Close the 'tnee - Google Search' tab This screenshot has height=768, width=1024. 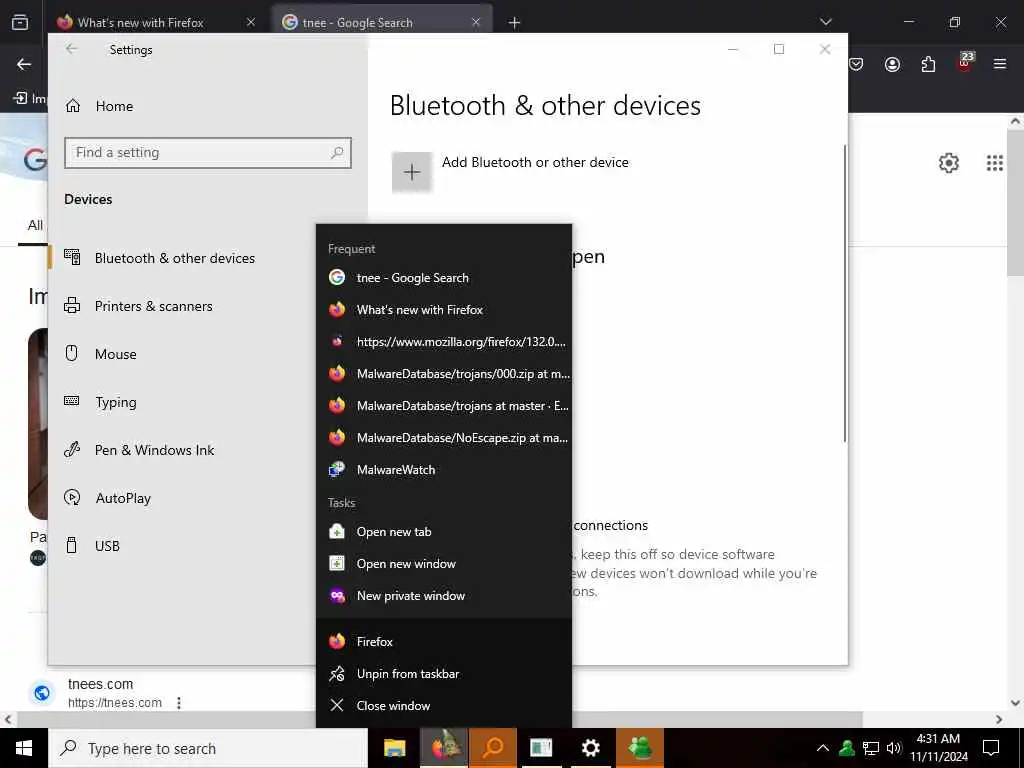point(476,22)
